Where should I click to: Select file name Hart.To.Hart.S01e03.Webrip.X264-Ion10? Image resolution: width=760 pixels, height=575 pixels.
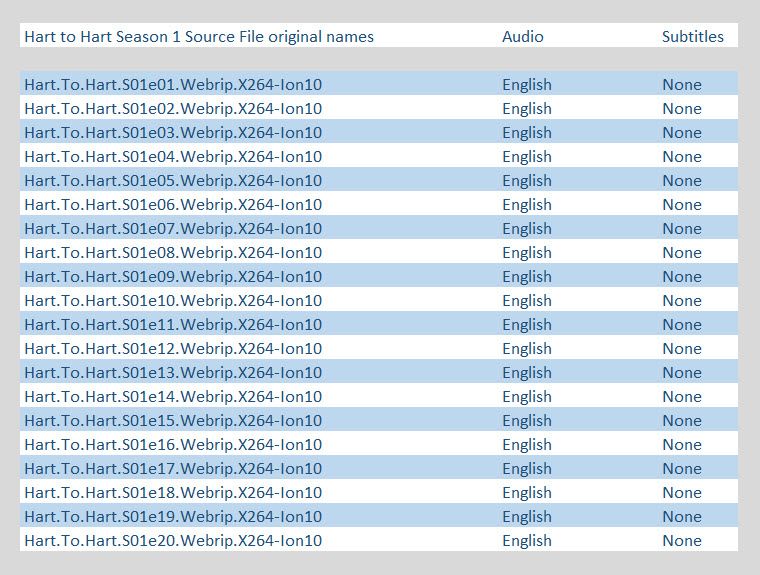point(173,132)
